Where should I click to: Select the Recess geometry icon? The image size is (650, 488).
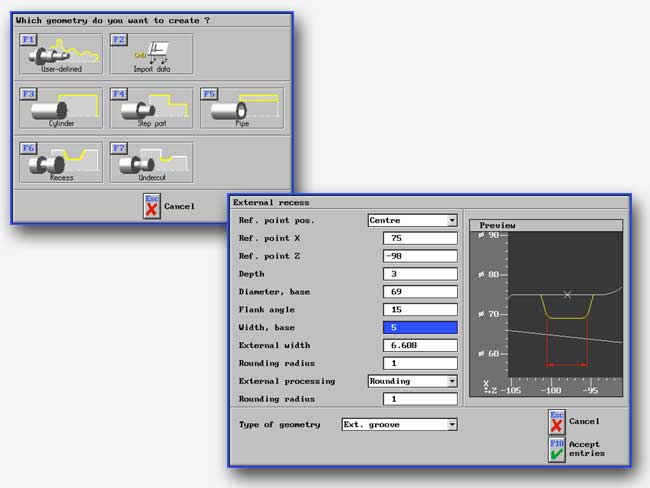coord(61,162)
